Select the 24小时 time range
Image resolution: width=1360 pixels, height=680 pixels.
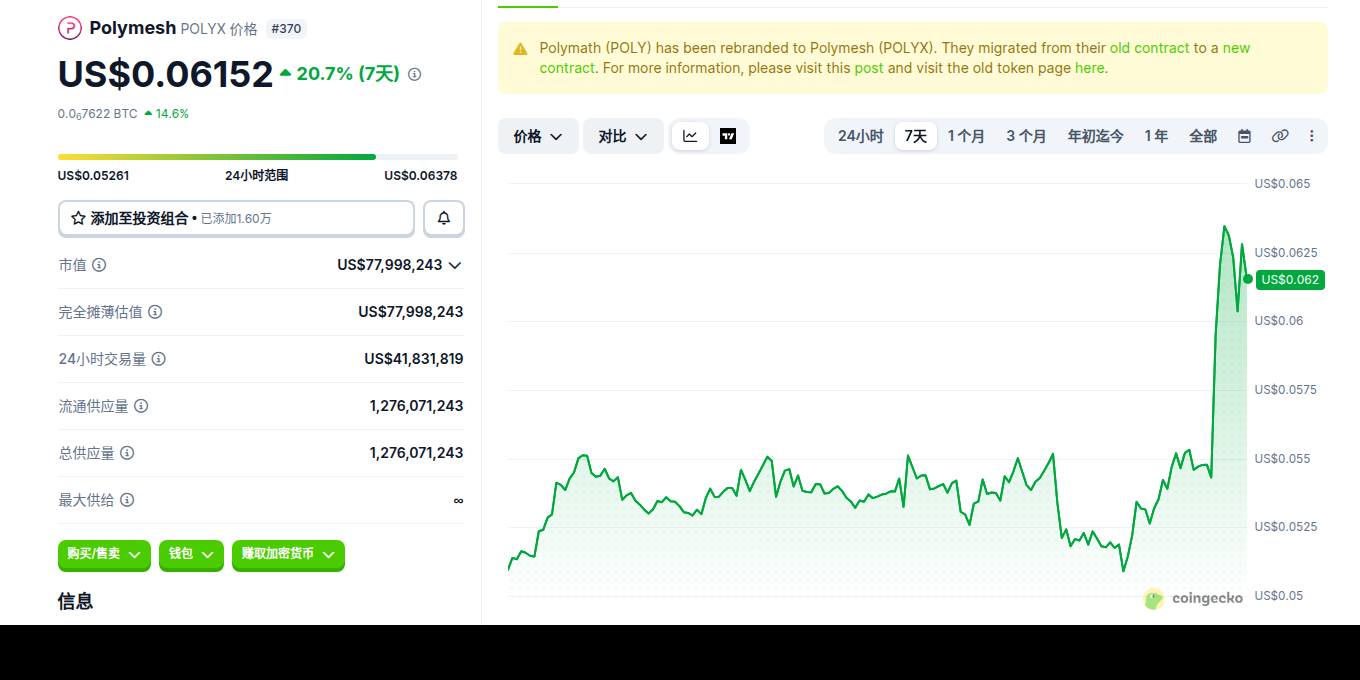pos(861,136)
